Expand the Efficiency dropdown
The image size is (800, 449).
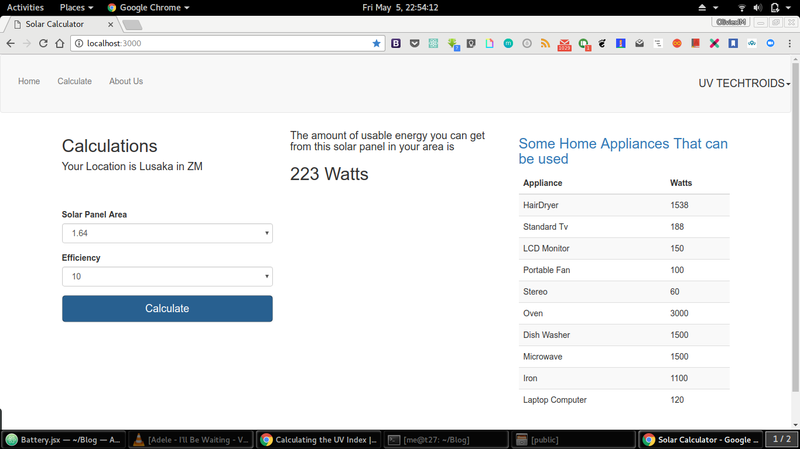pos(167,277)
